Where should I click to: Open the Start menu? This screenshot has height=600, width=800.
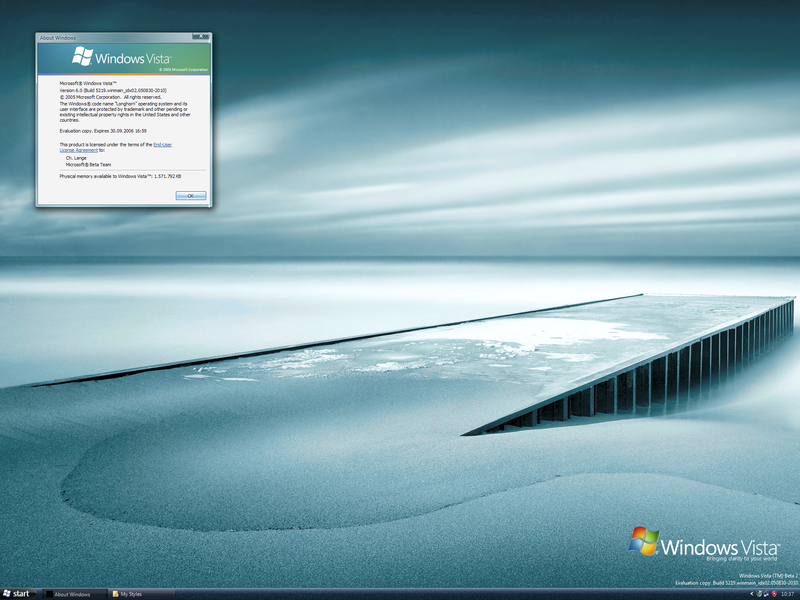tap(17, 594)
